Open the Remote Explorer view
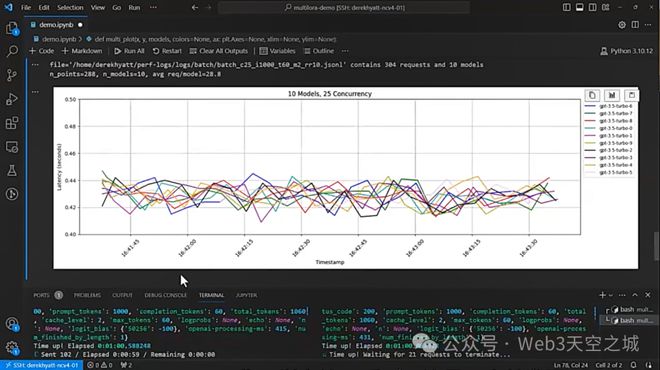 pos(12,147)
